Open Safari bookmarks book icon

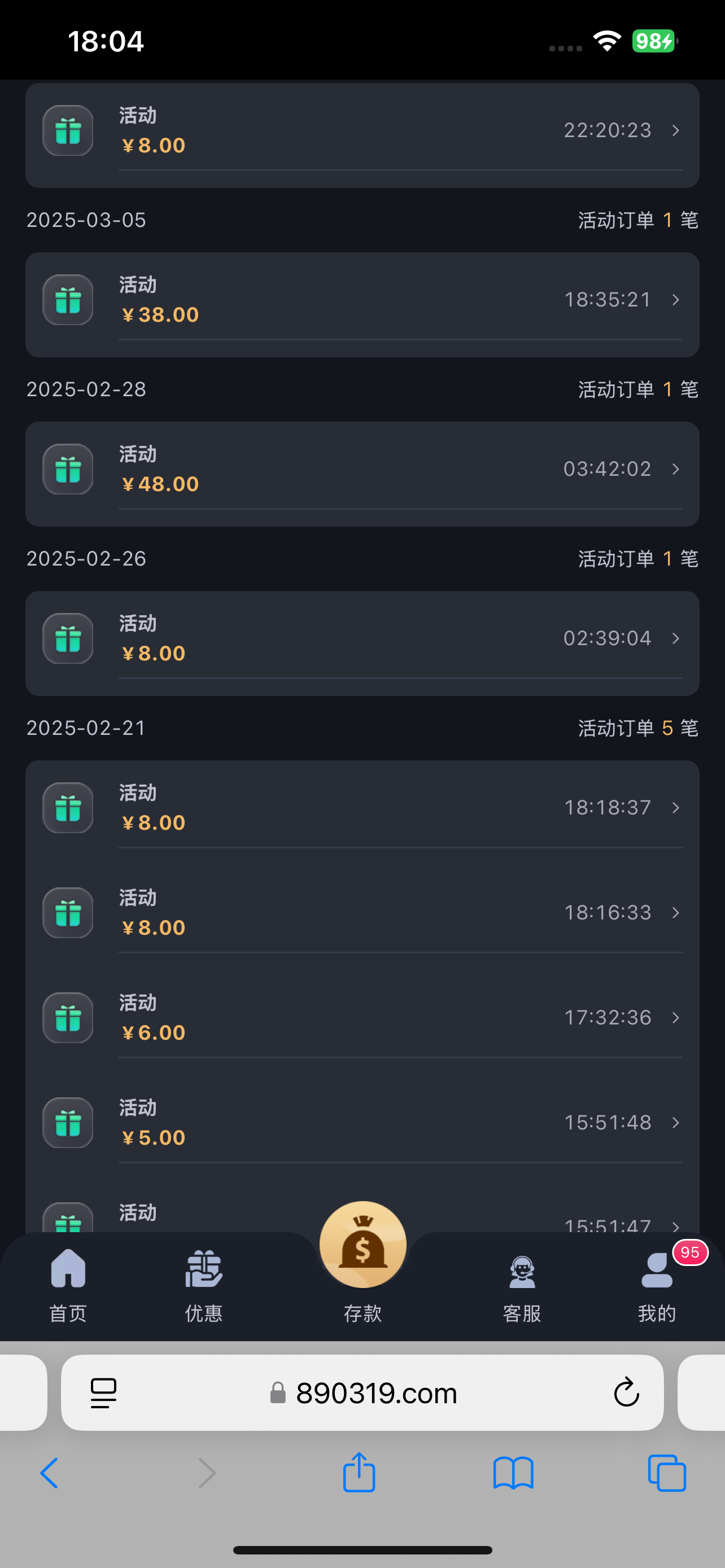pyautogui.click(x=513, y=1474)
